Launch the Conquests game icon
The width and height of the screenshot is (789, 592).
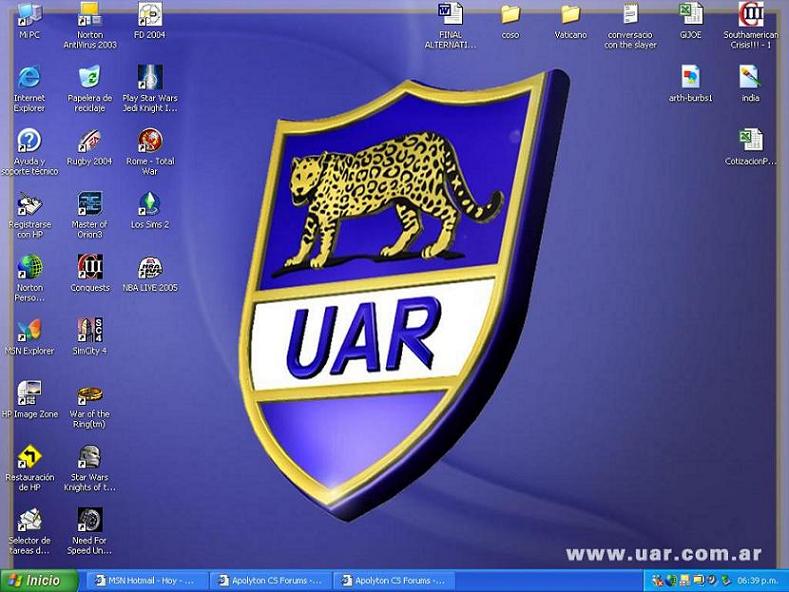pos(90,273)
